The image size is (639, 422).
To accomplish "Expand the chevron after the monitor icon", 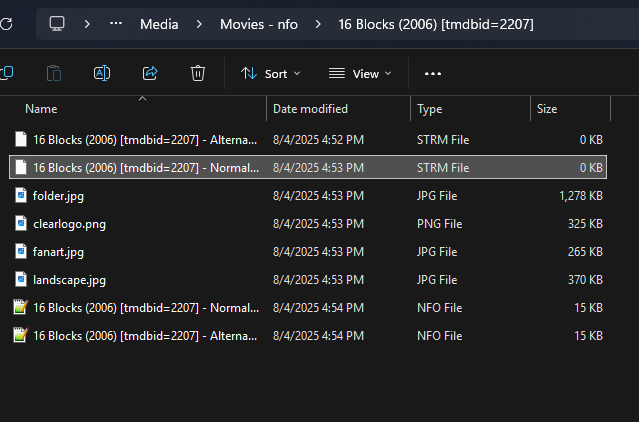I will (87, 23).
